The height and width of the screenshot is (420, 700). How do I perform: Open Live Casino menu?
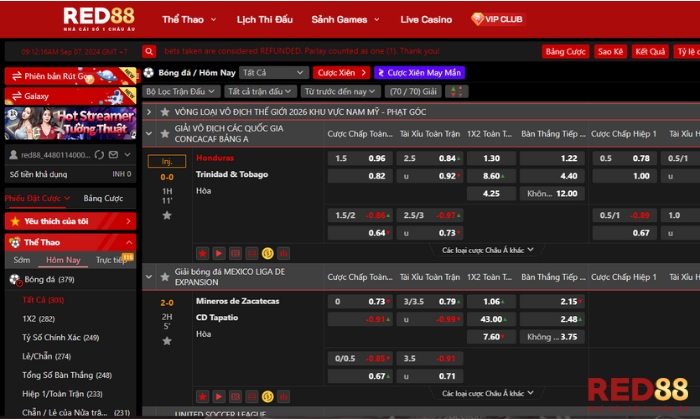coord(426,20)
